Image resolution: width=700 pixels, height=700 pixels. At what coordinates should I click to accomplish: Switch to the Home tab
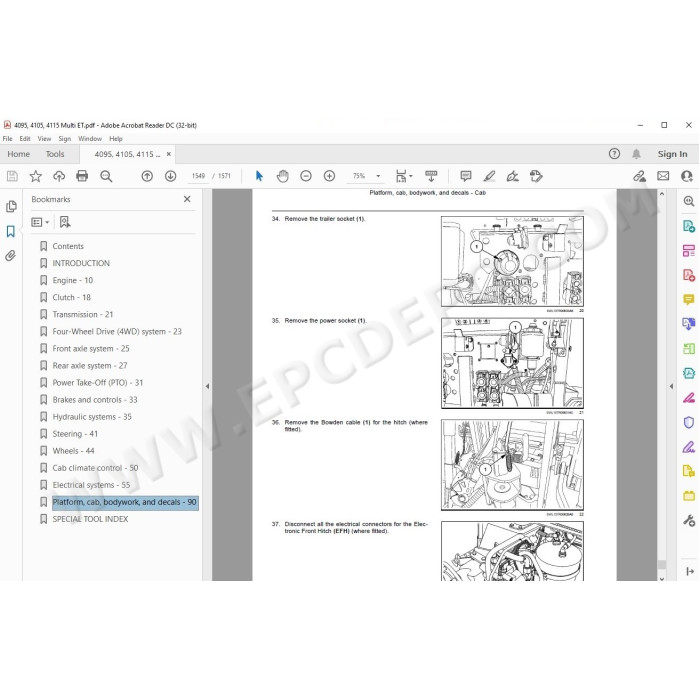click(18, 154)
